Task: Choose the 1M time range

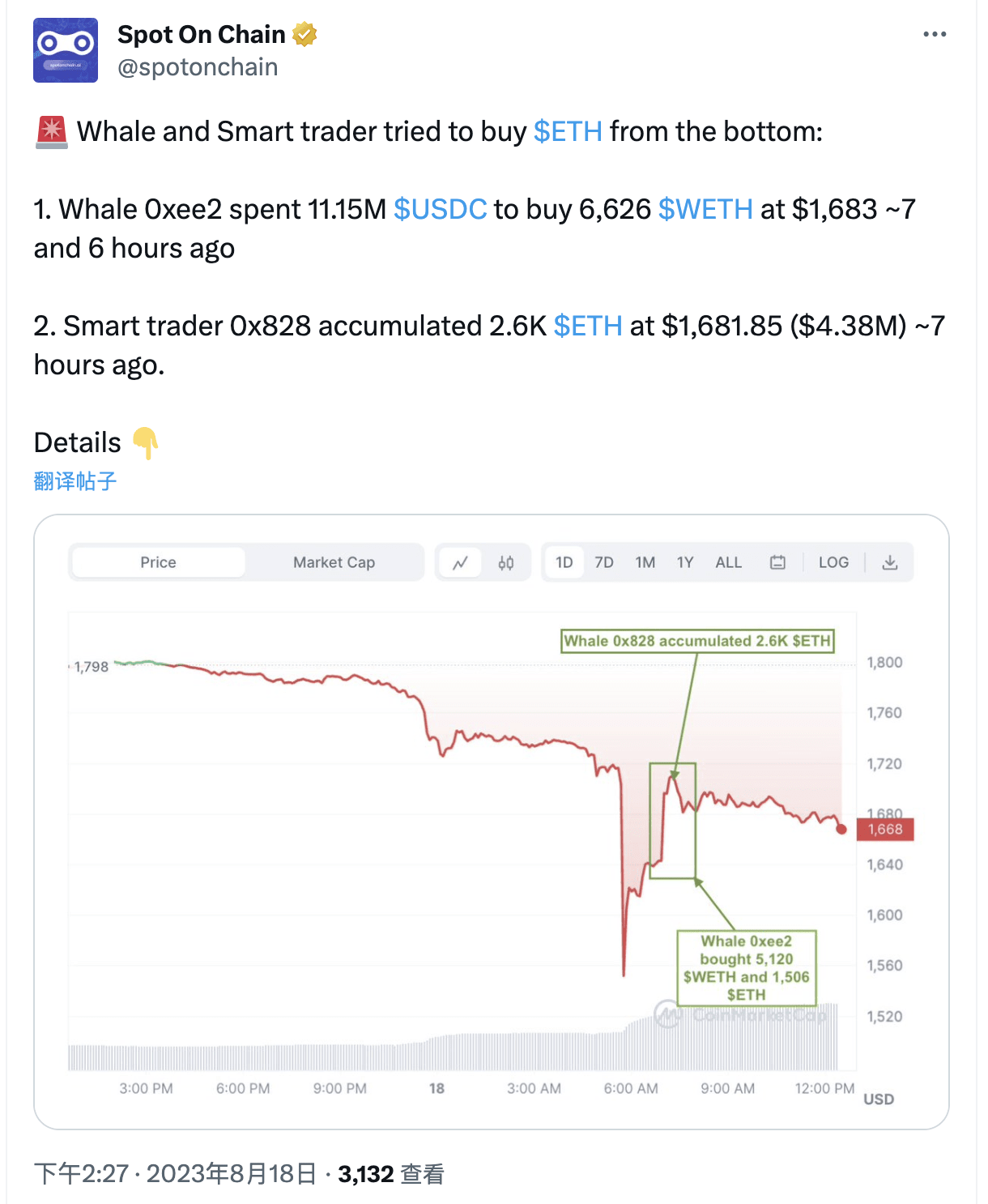Action: (645, 562)
